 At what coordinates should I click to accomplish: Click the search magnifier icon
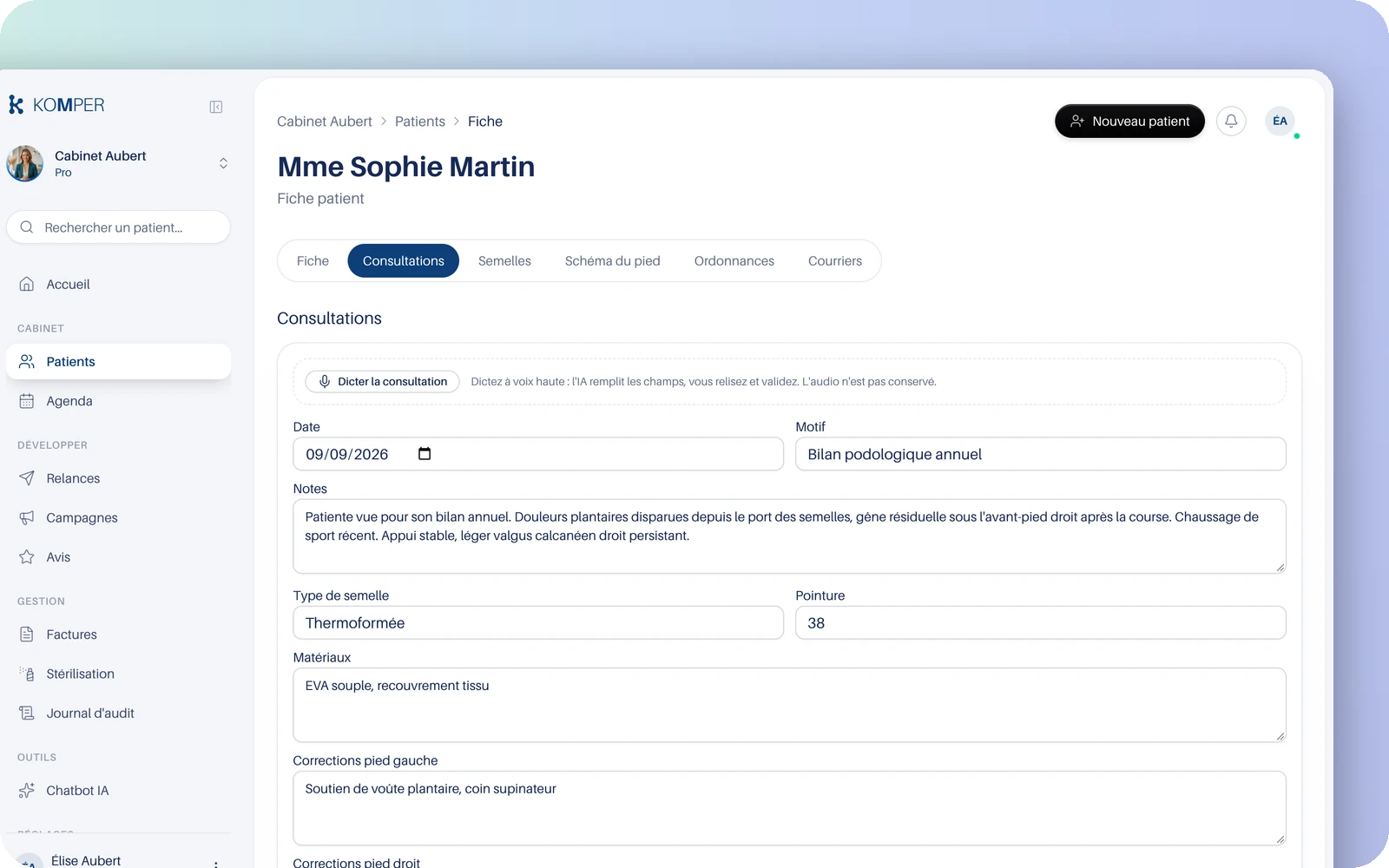coord(27,227)
